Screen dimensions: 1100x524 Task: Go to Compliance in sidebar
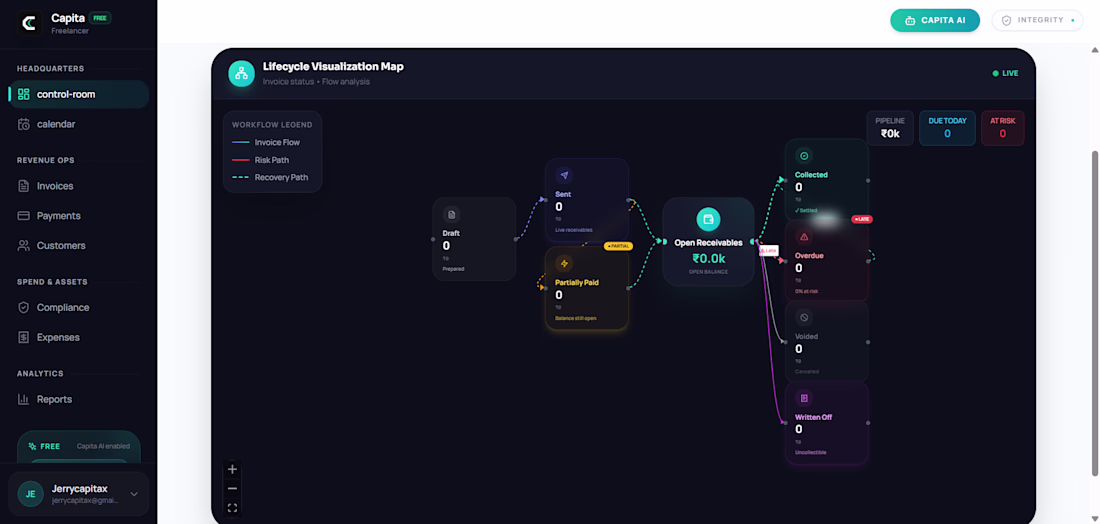tap(79, 307)
